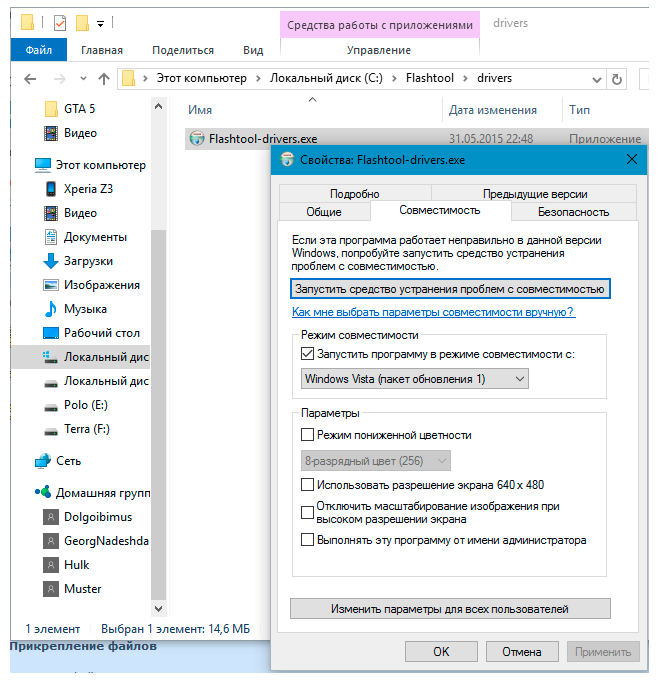Click the Рабочий стол desktop icon

[x=51, y=333]
